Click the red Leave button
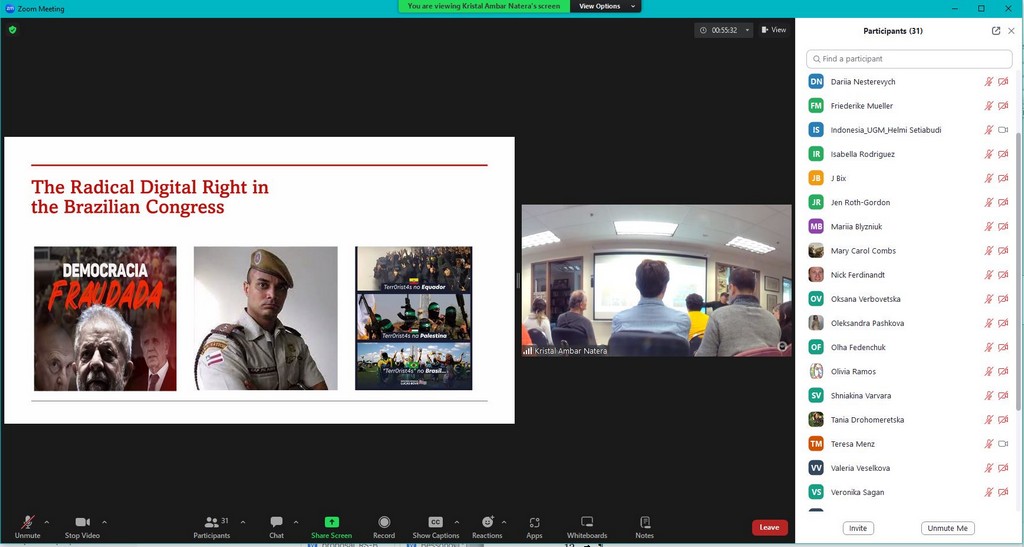This screenshot has height=547, width=1024. pos(769,527)
